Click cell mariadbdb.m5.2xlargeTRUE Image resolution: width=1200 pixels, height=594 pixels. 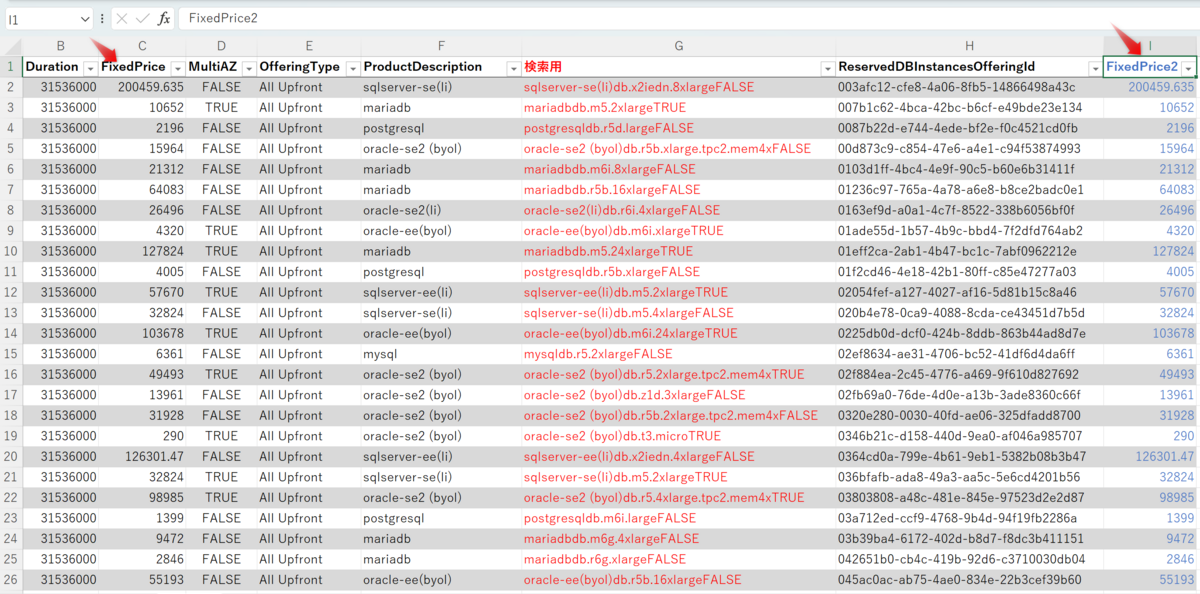click(679, 108)
